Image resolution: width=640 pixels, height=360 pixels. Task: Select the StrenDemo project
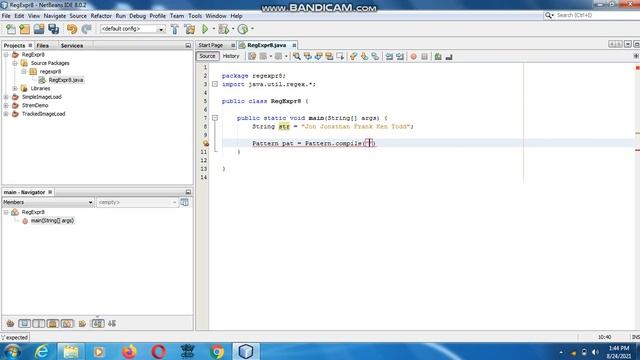tap(35, 105)
